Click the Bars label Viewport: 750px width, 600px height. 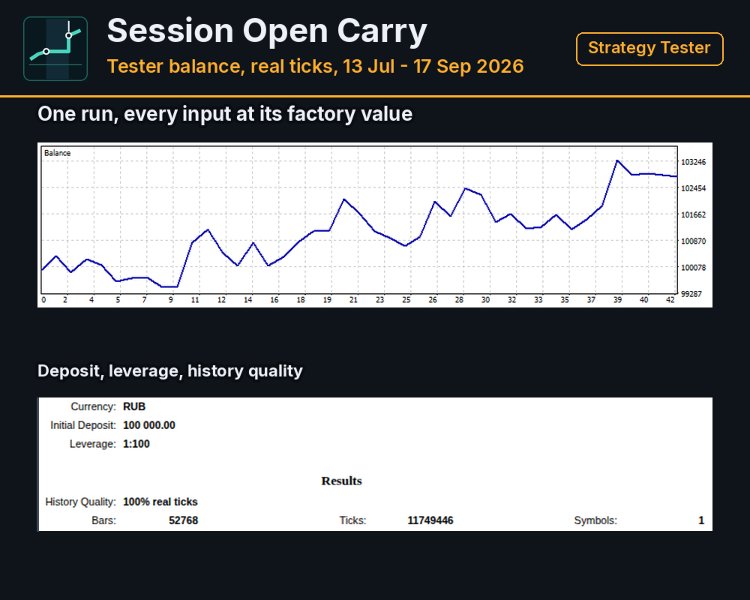point(104,521)
